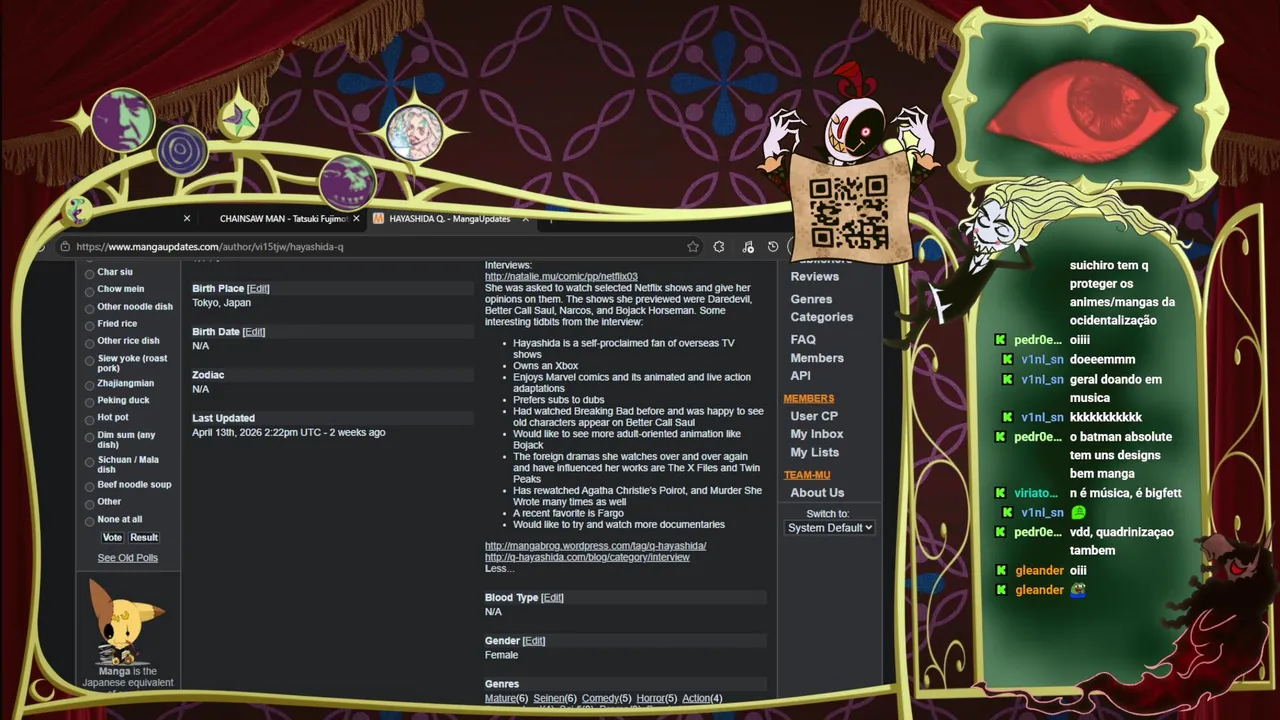Screen dimensions: 1280x720
Task: Choose Sichuan / Mala dish option
Action: (x=89, y=462)
